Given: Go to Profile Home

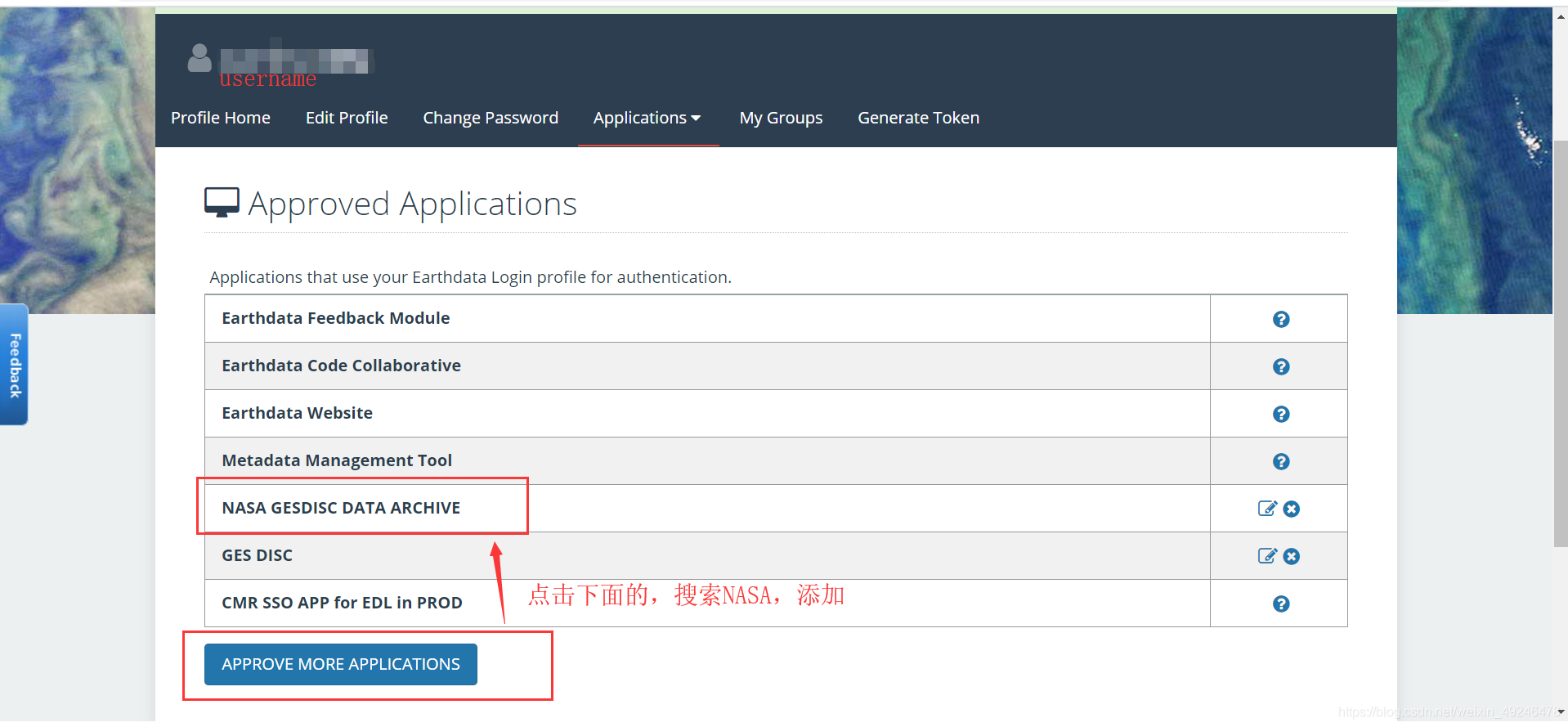Looking at the screenshot, I should pos(221,118).
